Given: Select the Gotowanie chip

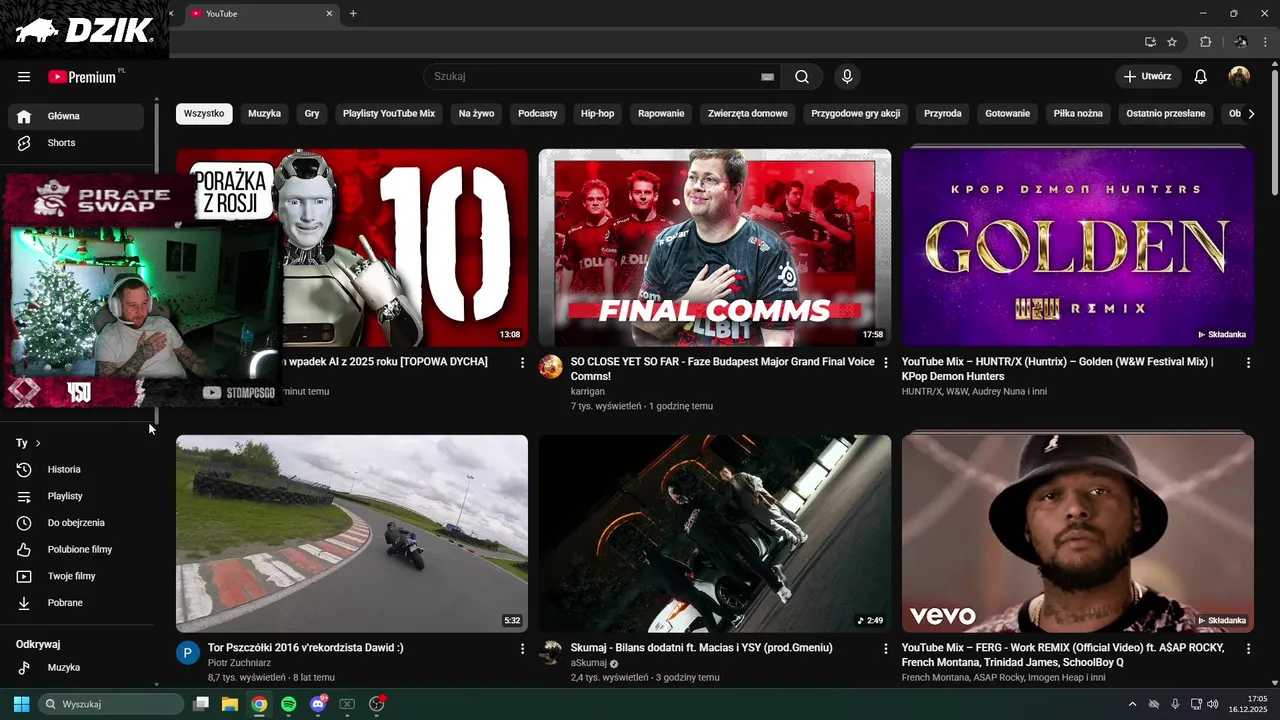Looking at the screenshot, I should pos(1008,114).
